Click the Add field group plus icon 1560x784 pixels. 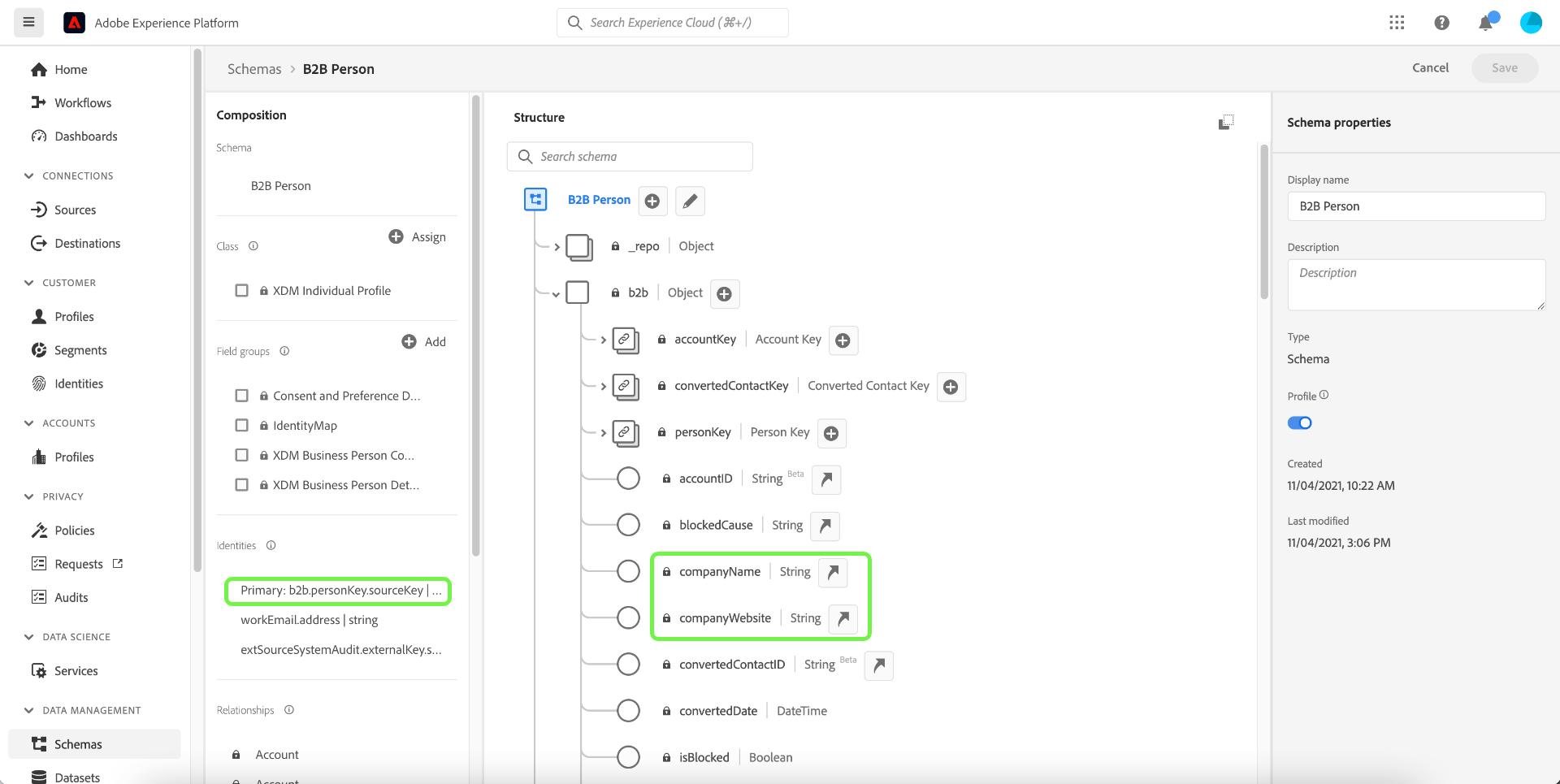(x=409, y=341)
